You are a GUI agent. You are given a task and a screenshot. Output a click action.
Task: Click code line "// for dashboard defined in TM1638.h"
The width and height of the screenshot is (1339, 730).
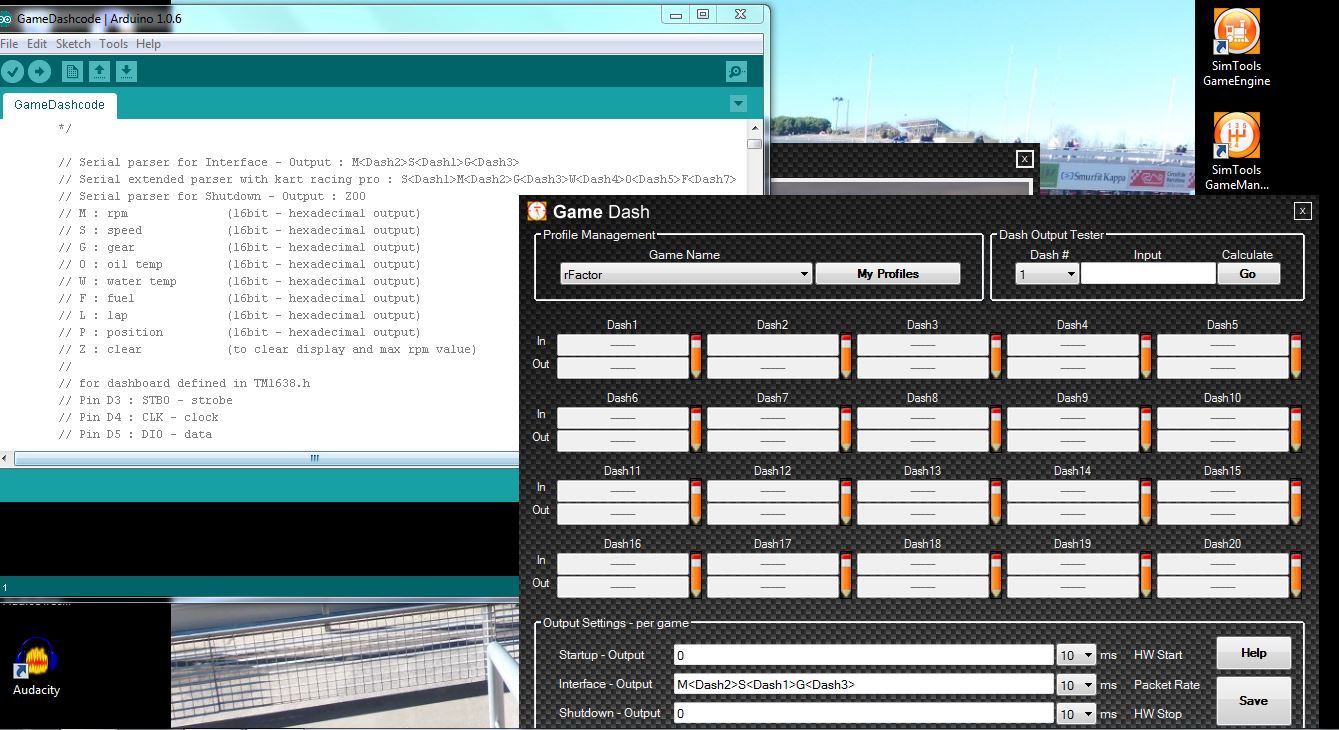click(184, 383)
